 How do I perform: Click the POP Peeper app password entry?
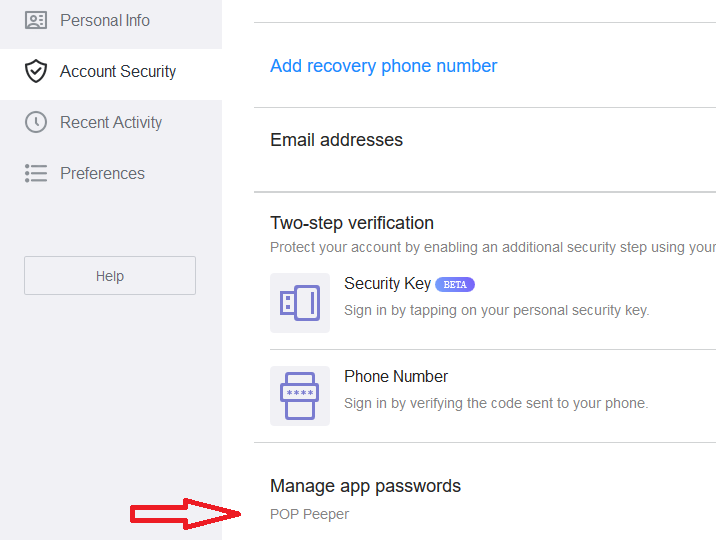tap(309, 514)
